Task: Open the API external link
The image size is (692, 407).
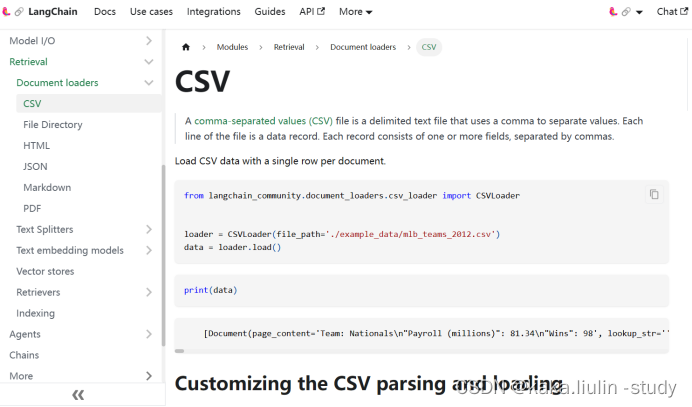Action: pyautogui.click(x=312, y=11)
